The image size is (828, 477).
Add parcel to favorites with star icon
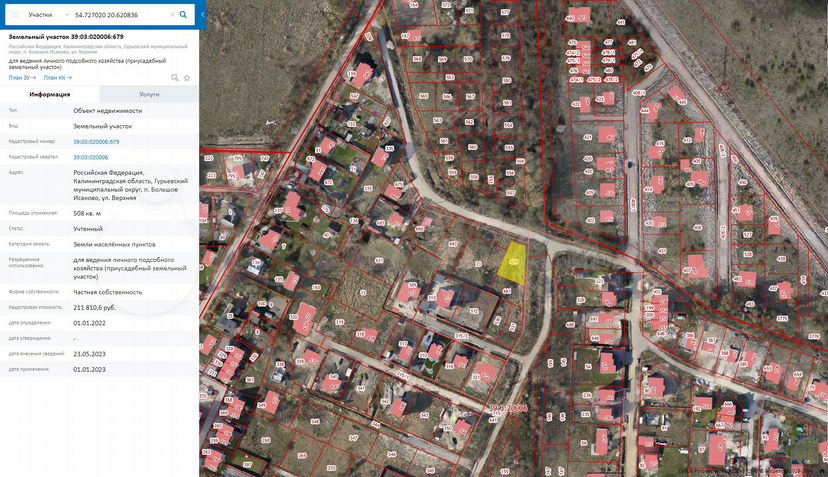[x=187, y=78]
